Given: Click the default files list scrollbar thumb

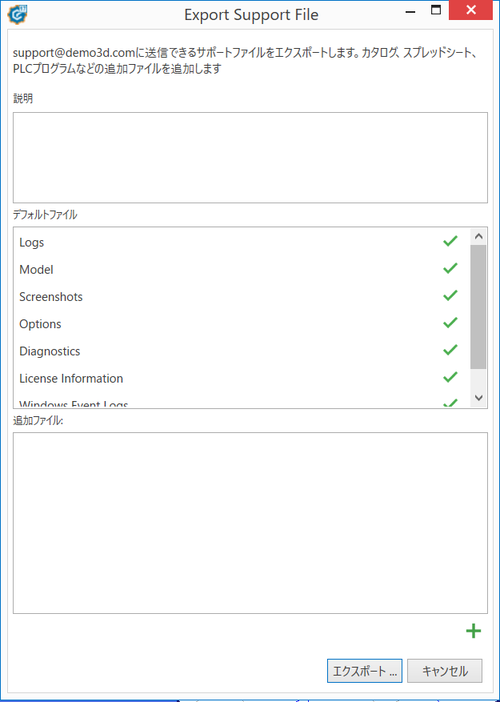Looking at the screenshot, I should coord(478,307).
